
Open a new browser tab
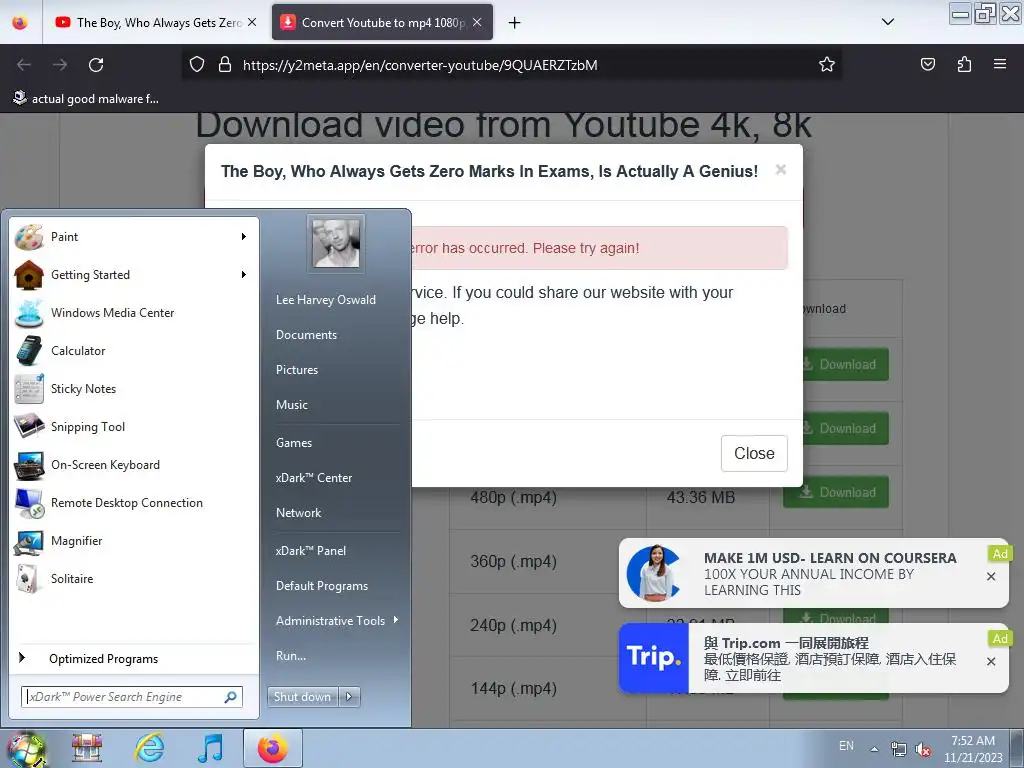click(x=515, y=23)
